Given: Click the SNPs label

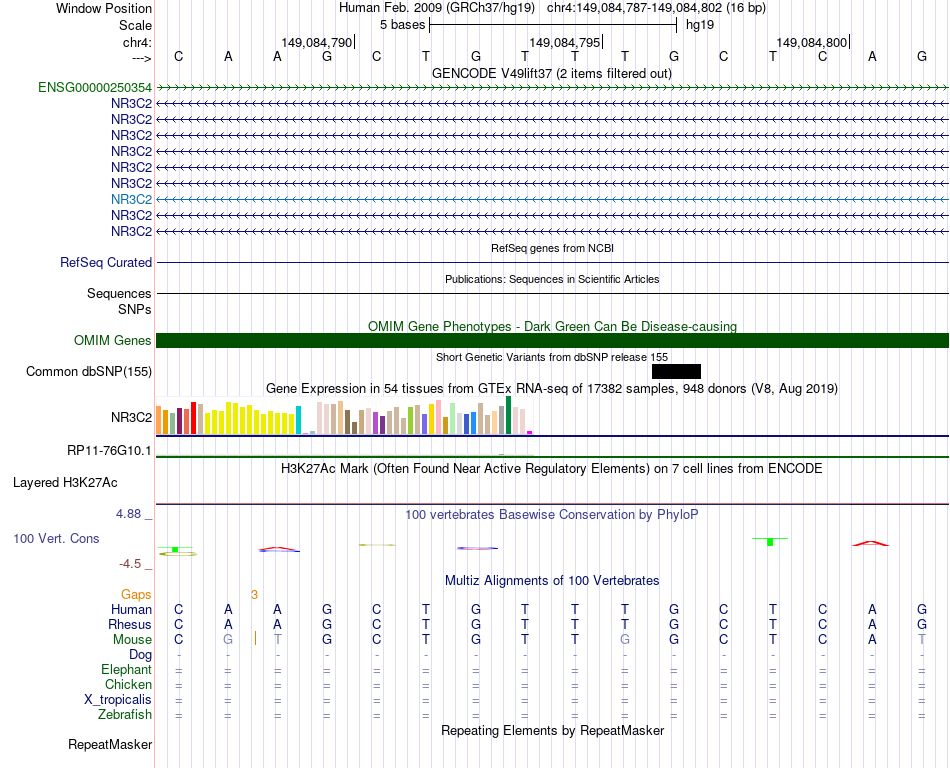Looking at the screenshot, I should 135,310.
